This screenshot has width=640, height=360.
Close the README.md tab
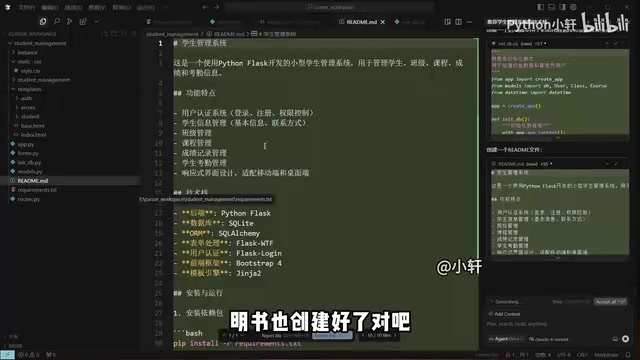[382, 22]
